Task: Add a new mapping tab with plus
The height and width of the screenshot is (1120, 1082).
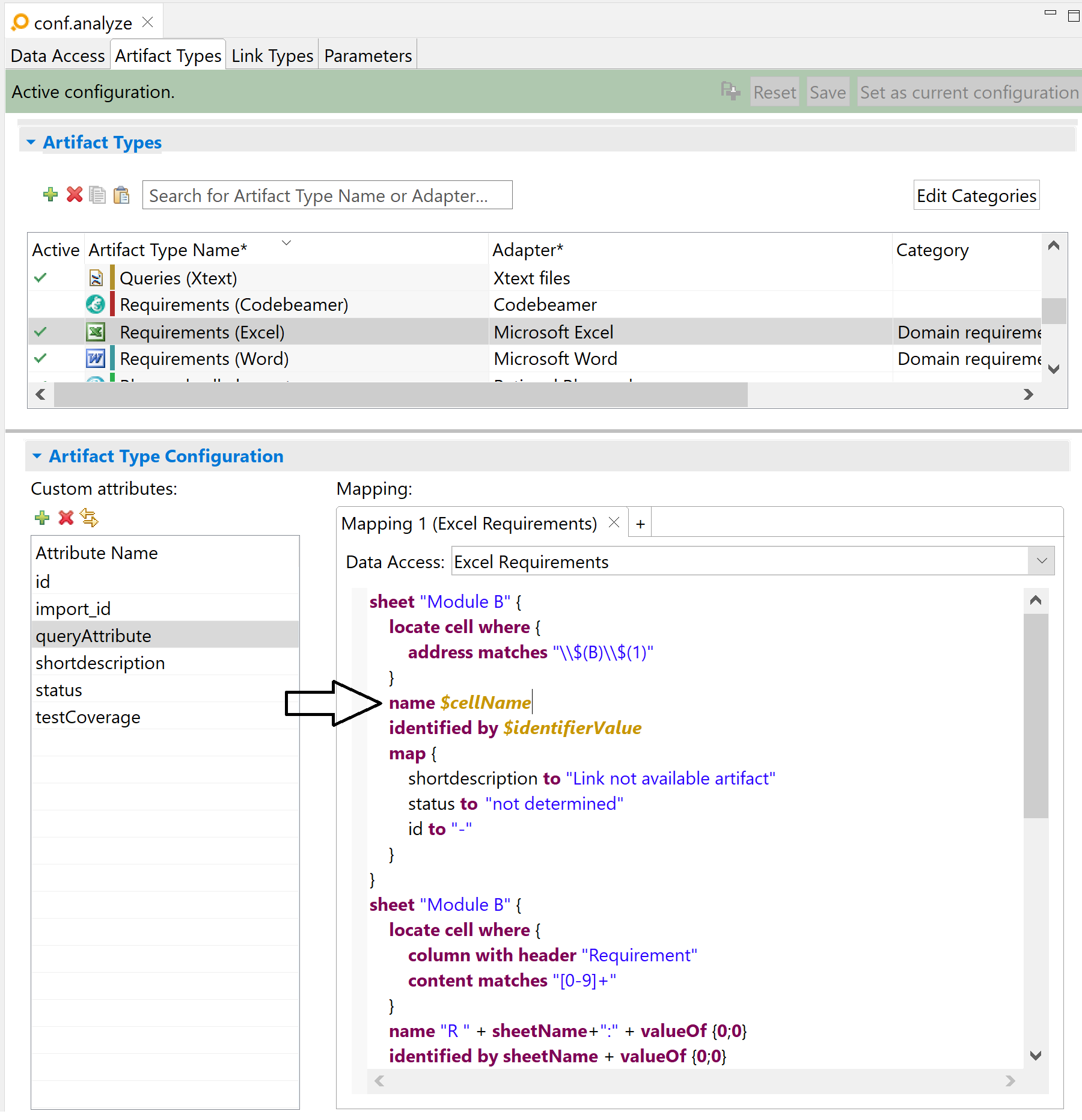Action: click(640, 524)
